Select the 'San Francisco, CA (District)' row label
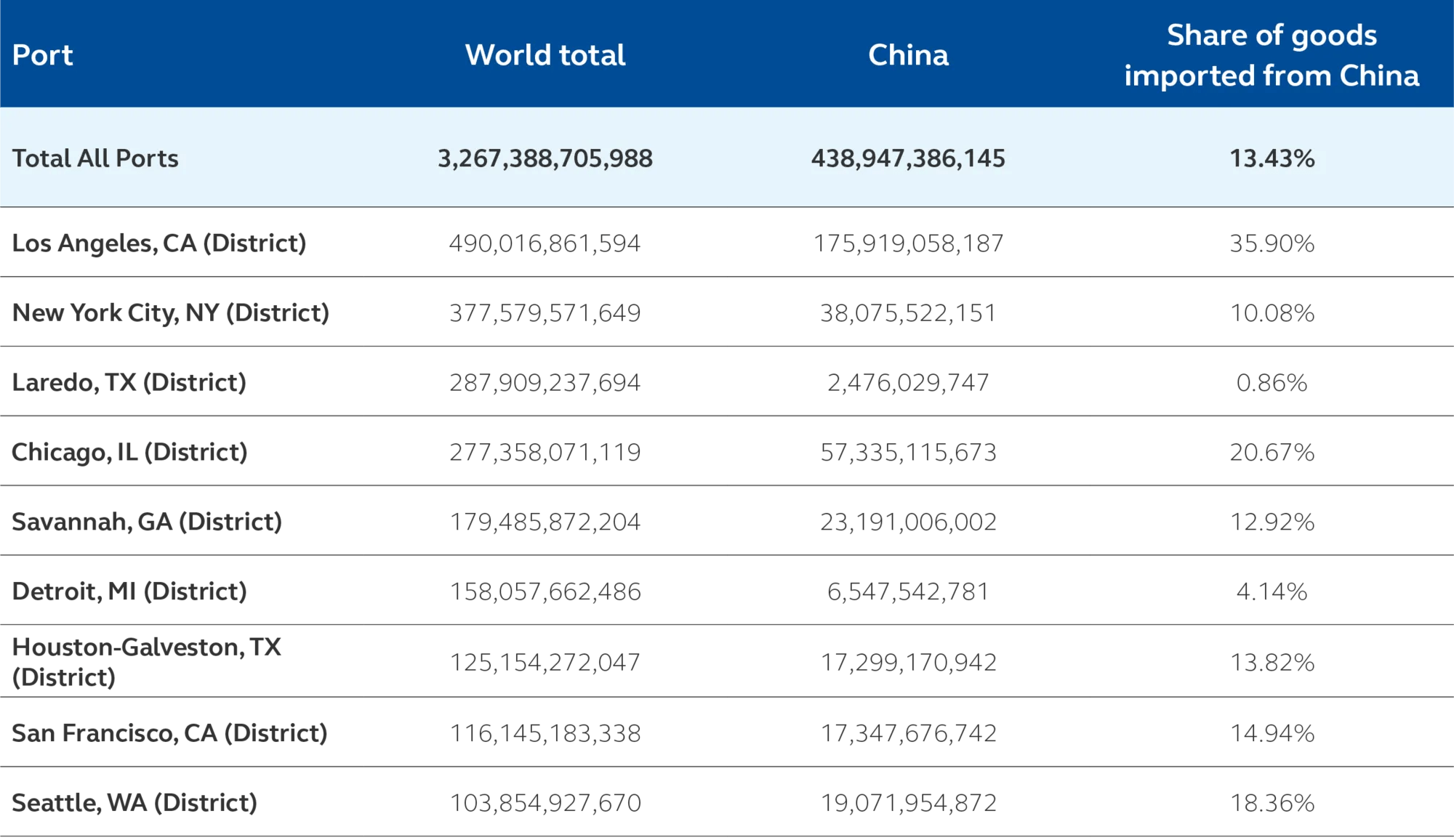This screenshot has height=840, width=1454. pos(170,733)
